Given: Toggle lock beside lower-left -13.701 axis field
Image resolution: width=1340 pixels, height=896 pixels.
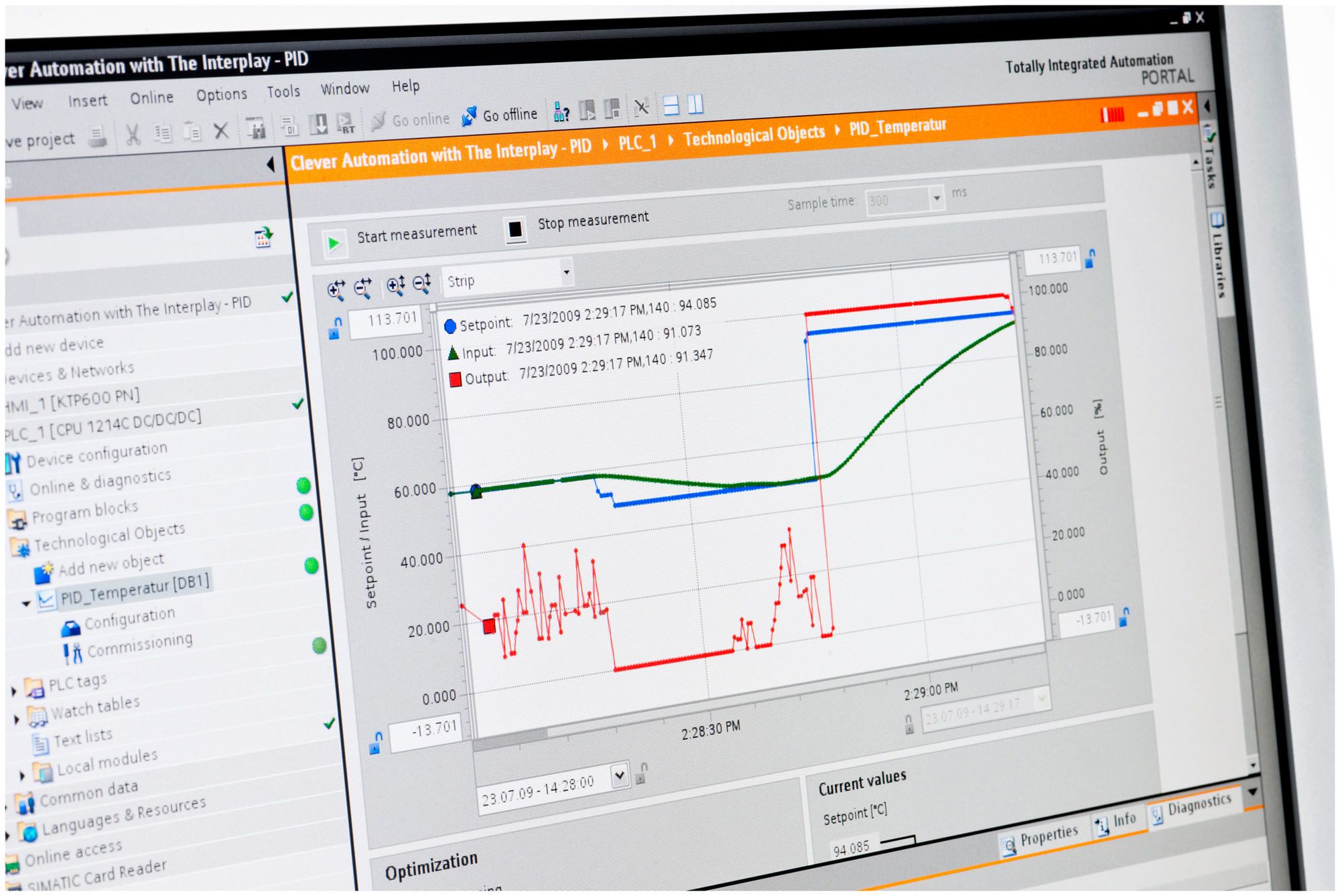Looking at the screenshot, I should (377, 743).
